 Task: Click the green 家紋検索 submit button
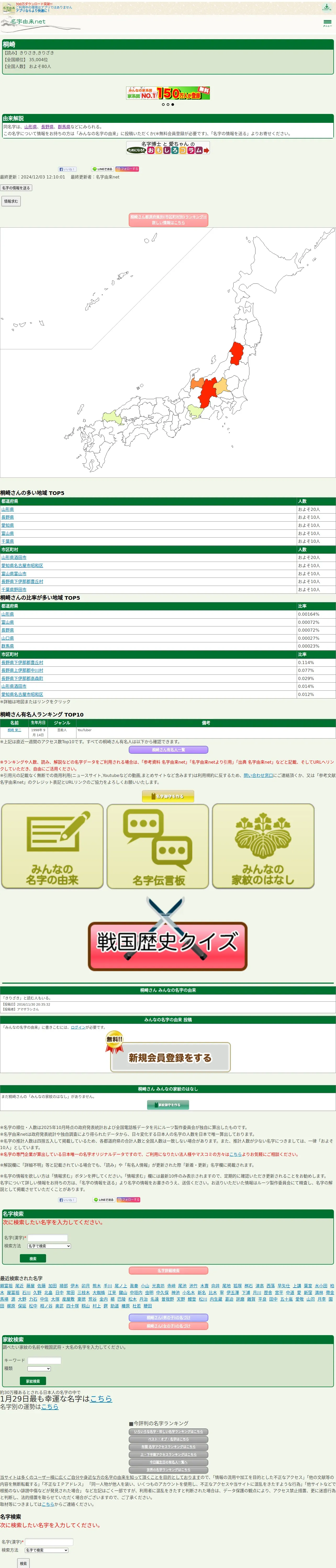33,1381
